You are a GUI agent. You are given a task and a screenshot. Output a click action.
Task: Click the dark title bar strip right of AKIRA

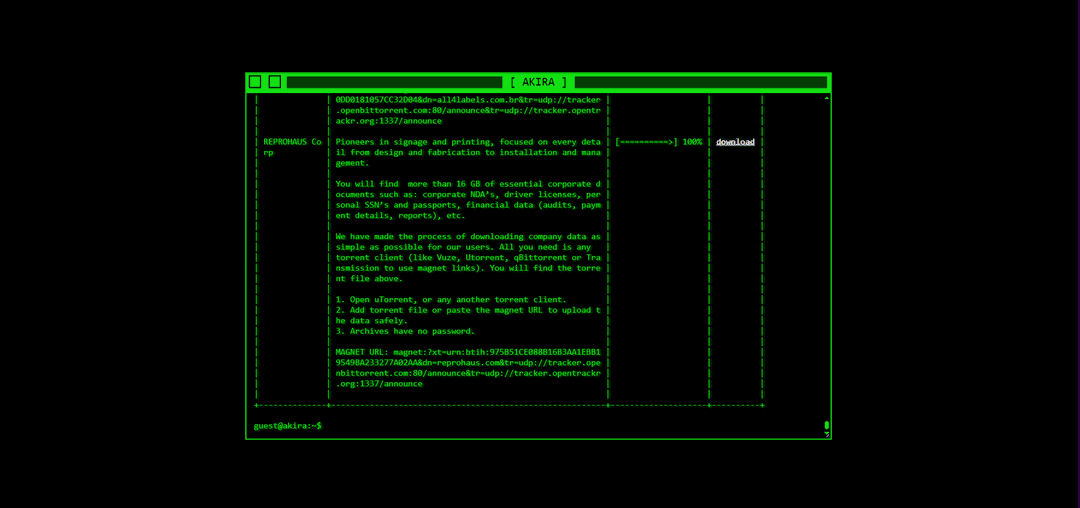[700, 82]
